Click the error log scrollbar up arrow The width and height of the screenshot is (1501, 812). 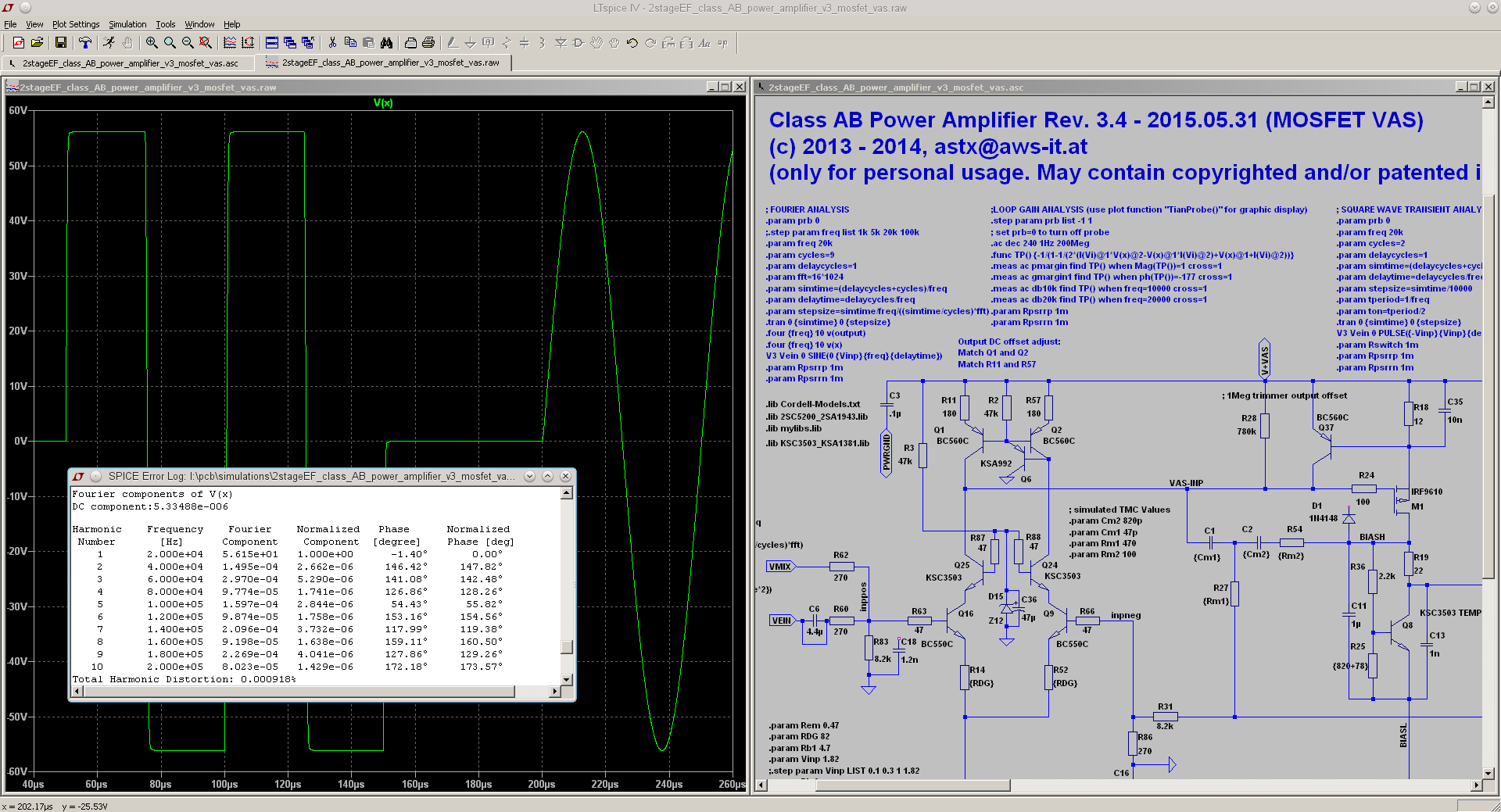(x=567, y=493)
